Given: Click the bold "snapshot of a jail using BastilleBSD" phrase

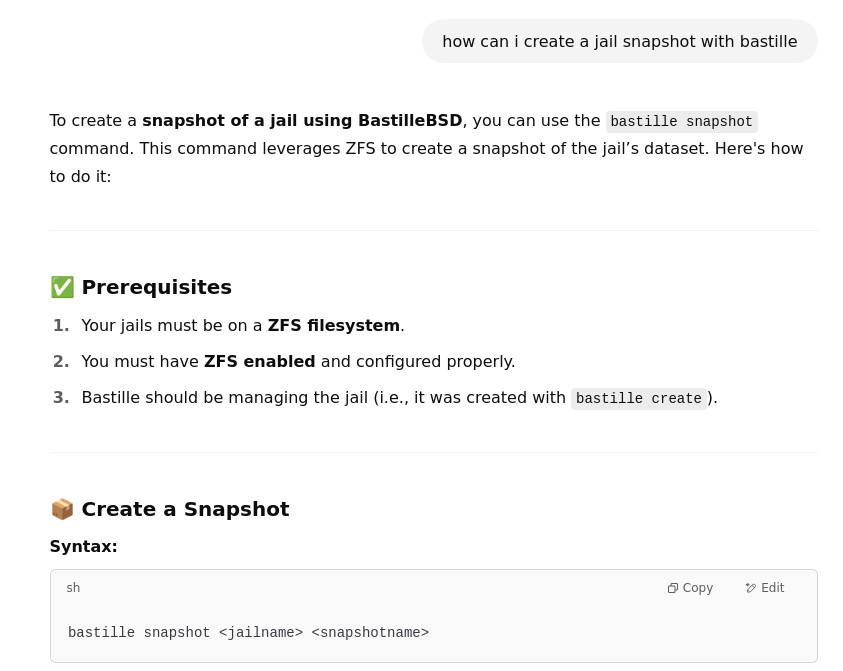Looking at the screenshot, I should pyautogui.click(x=302, y=120).
